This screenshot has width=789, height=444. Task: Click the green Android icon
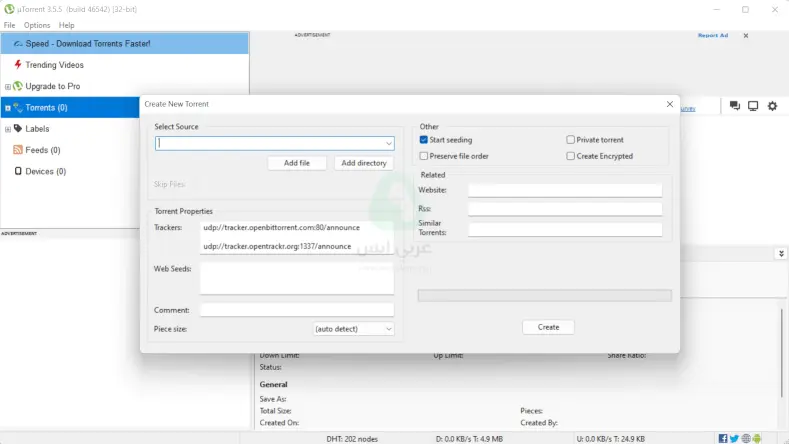click(759, 438)
